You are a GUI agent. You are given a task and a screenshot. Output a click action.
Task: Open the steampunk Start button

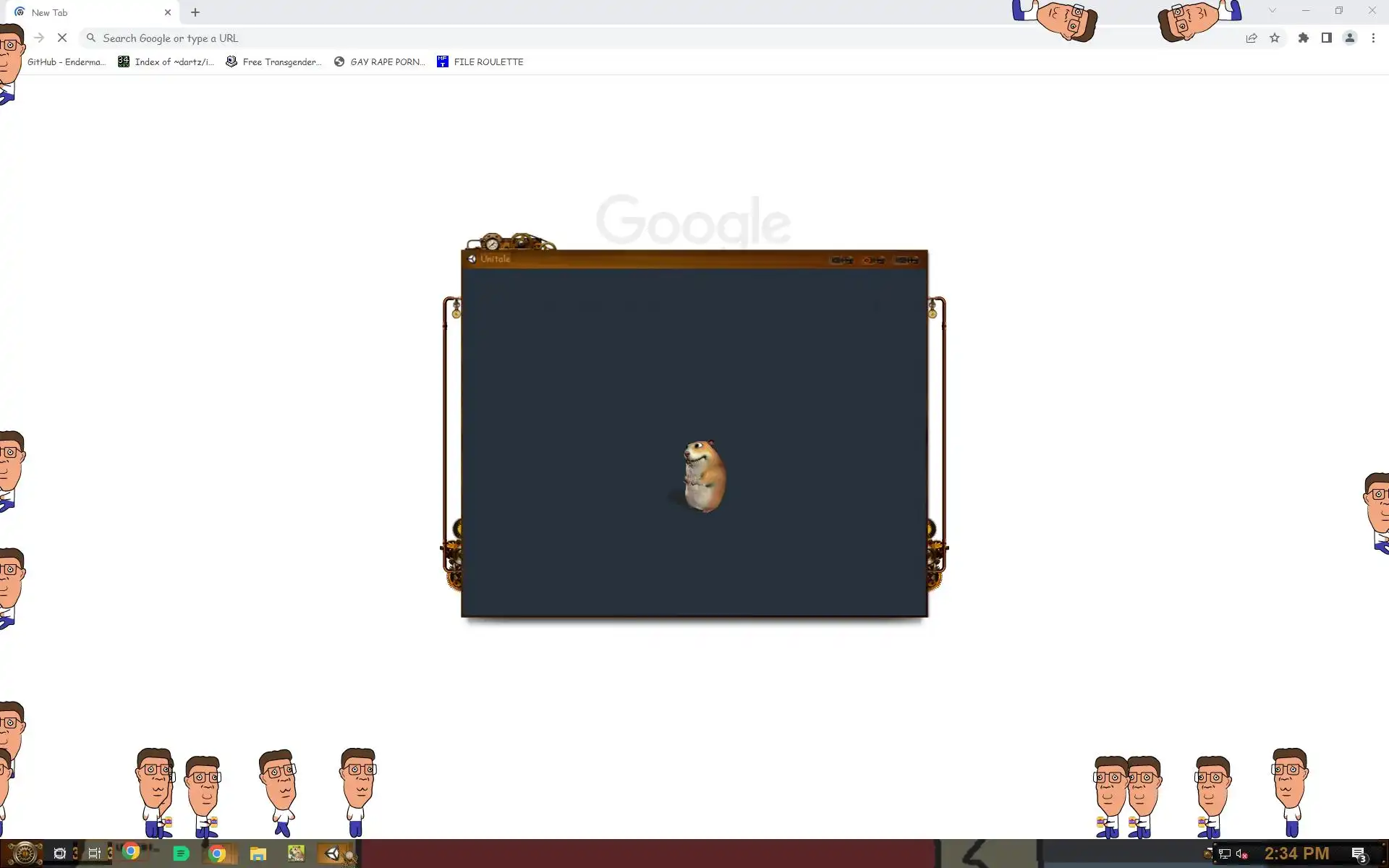(24, 854)
